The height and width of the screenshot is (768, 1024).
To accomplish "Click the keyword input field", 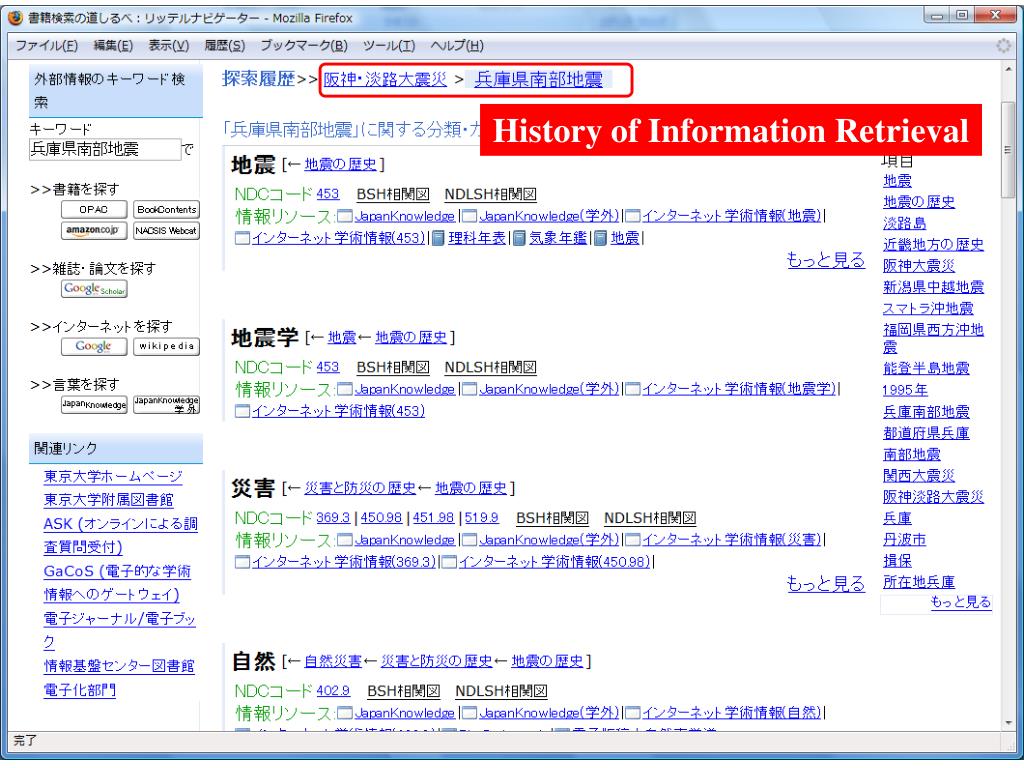I will 104,150.
